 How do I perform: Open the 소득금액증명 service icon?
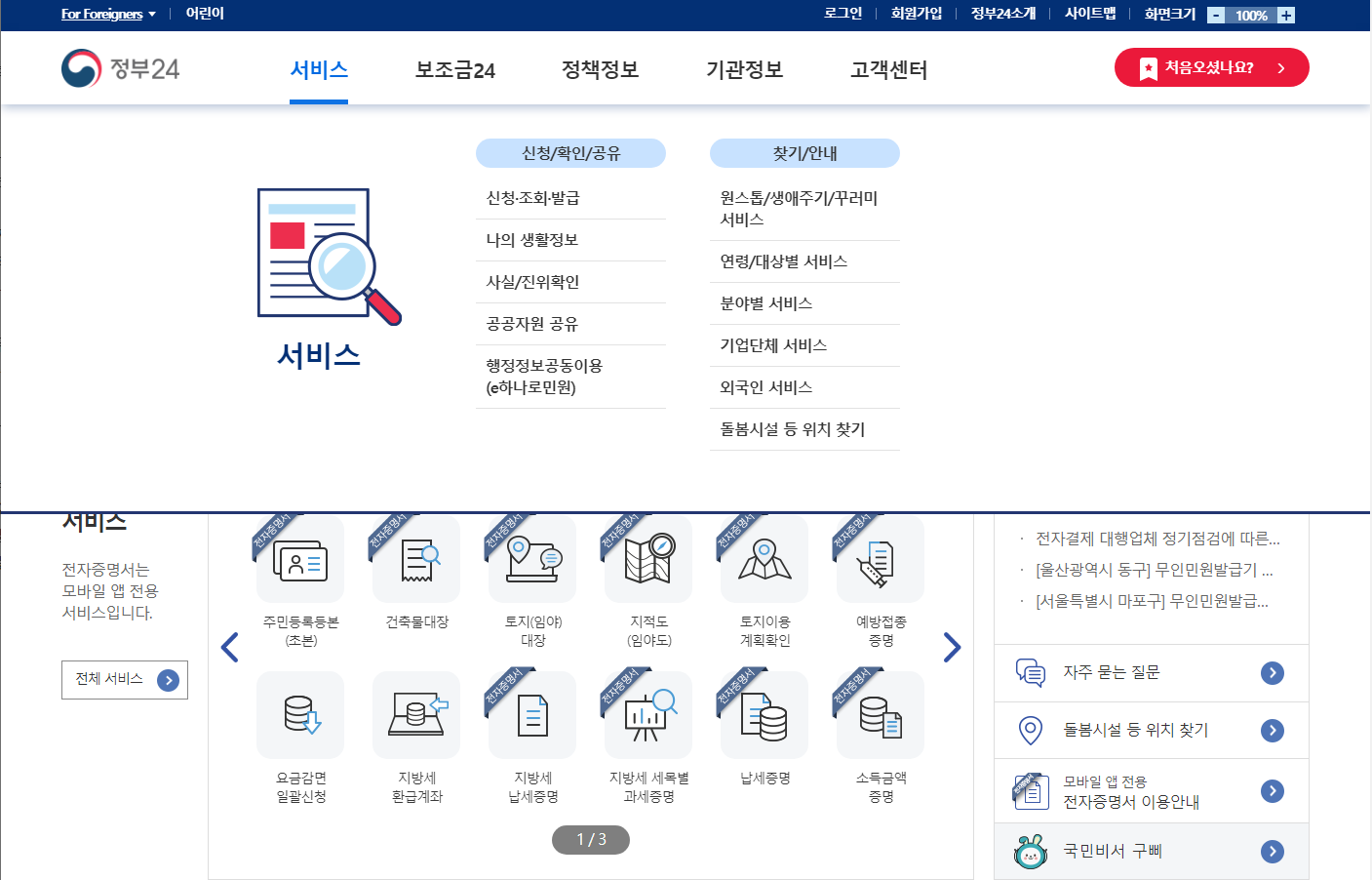tap(881, 715)
